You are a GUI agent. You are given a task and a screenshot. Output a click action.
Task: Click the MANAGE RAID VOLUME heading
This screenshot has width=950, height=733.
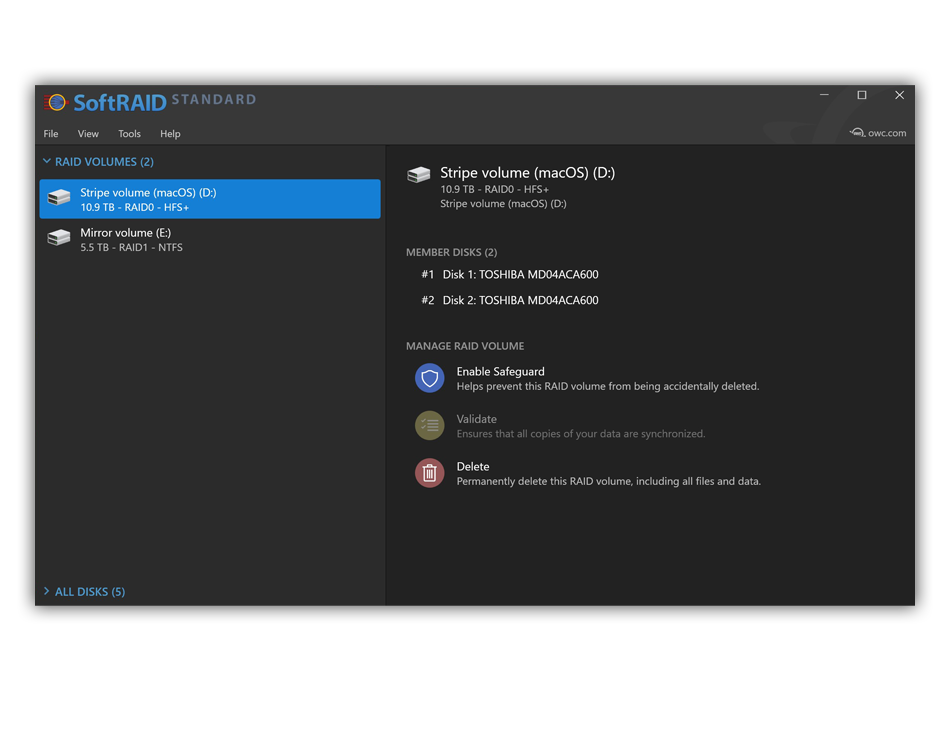click(465, 346)
